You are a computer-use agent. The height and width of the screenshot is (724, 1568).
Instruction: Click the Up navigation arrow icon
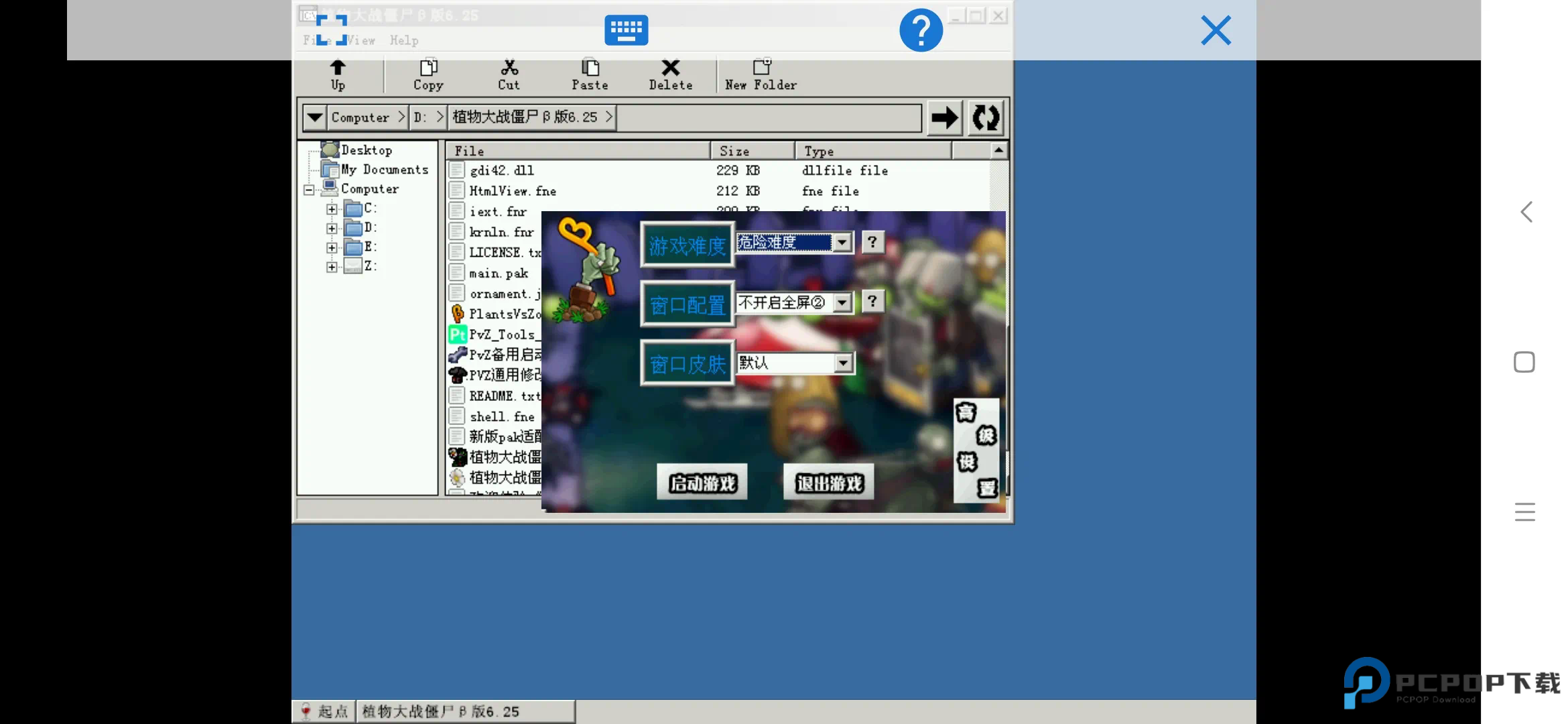[338, 68]
